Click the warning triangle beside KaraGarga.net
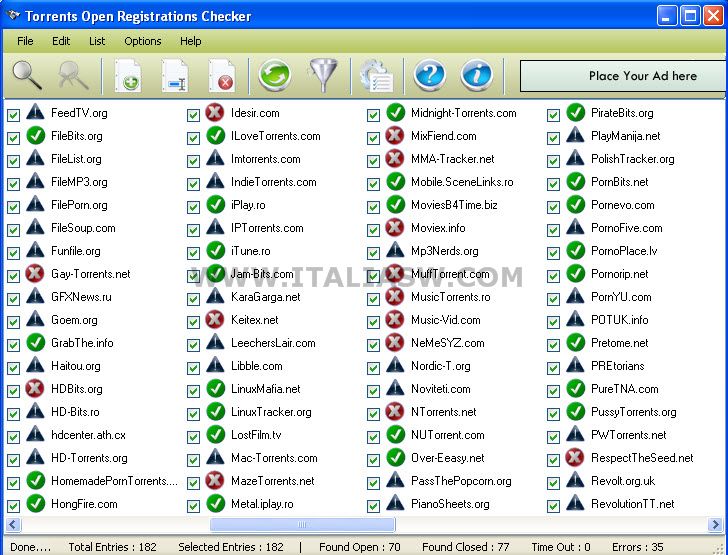The width and height of the screenshot is (728, 555). point(215,296)
